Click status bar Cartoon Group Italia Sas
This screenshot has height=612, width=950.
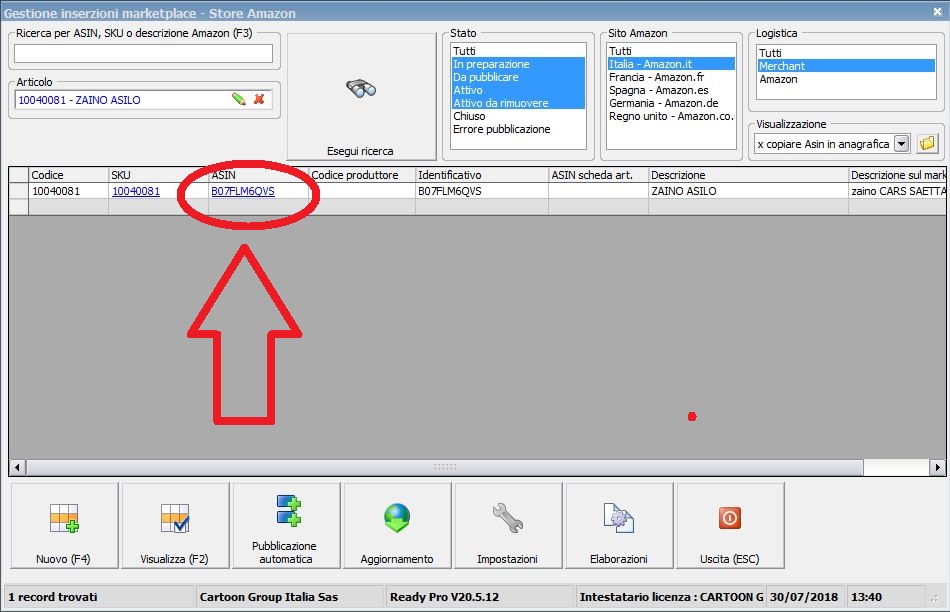tap(269, 597)
